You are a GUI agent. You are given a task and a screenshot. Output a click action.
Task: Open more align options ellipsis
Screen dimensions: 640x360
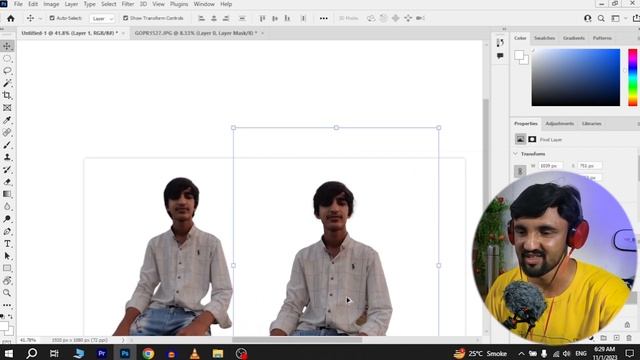point(324,18)
